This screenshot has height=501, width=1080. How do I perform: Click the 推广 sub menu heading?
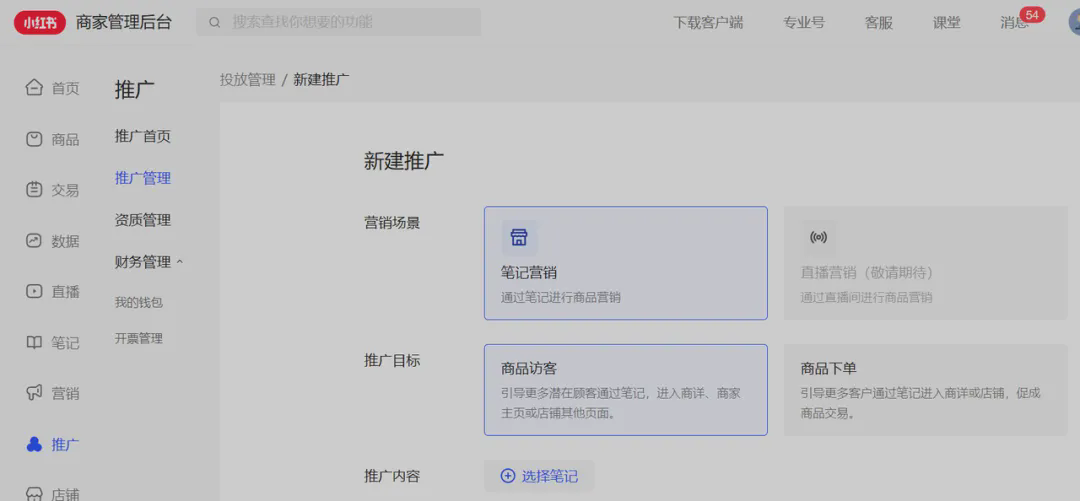pyautogui.click(x=134, y=90)
